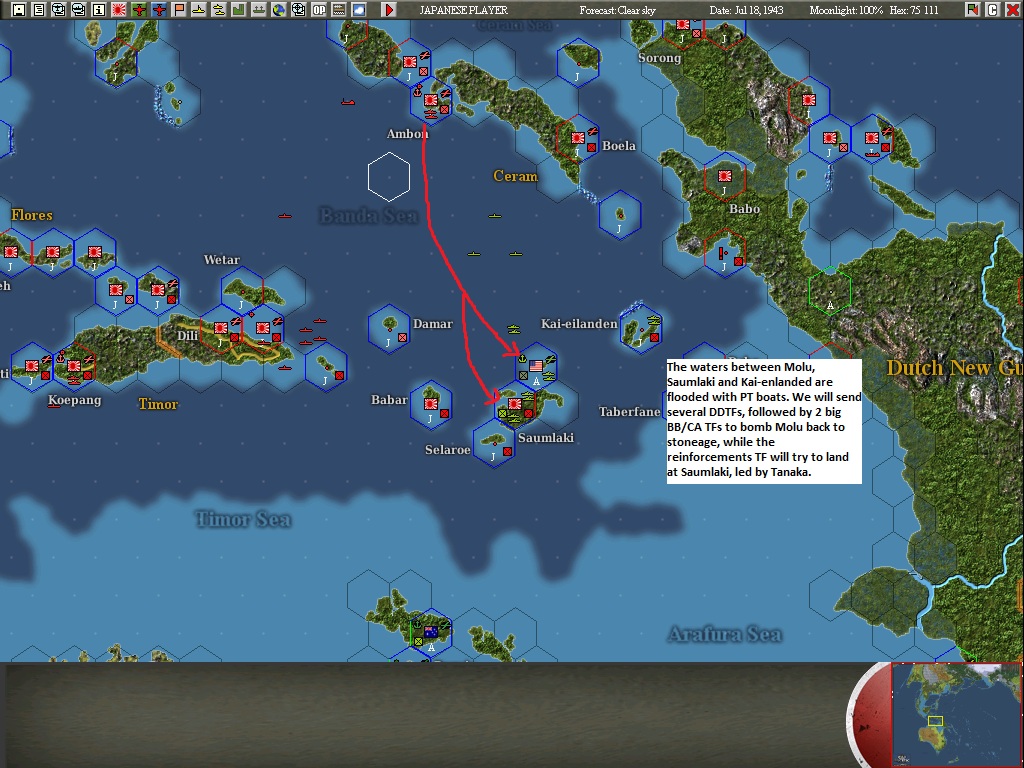
Task: Click the "Hex: 75 111" readout
Action: pyautogui.click(x=914, y=10)
